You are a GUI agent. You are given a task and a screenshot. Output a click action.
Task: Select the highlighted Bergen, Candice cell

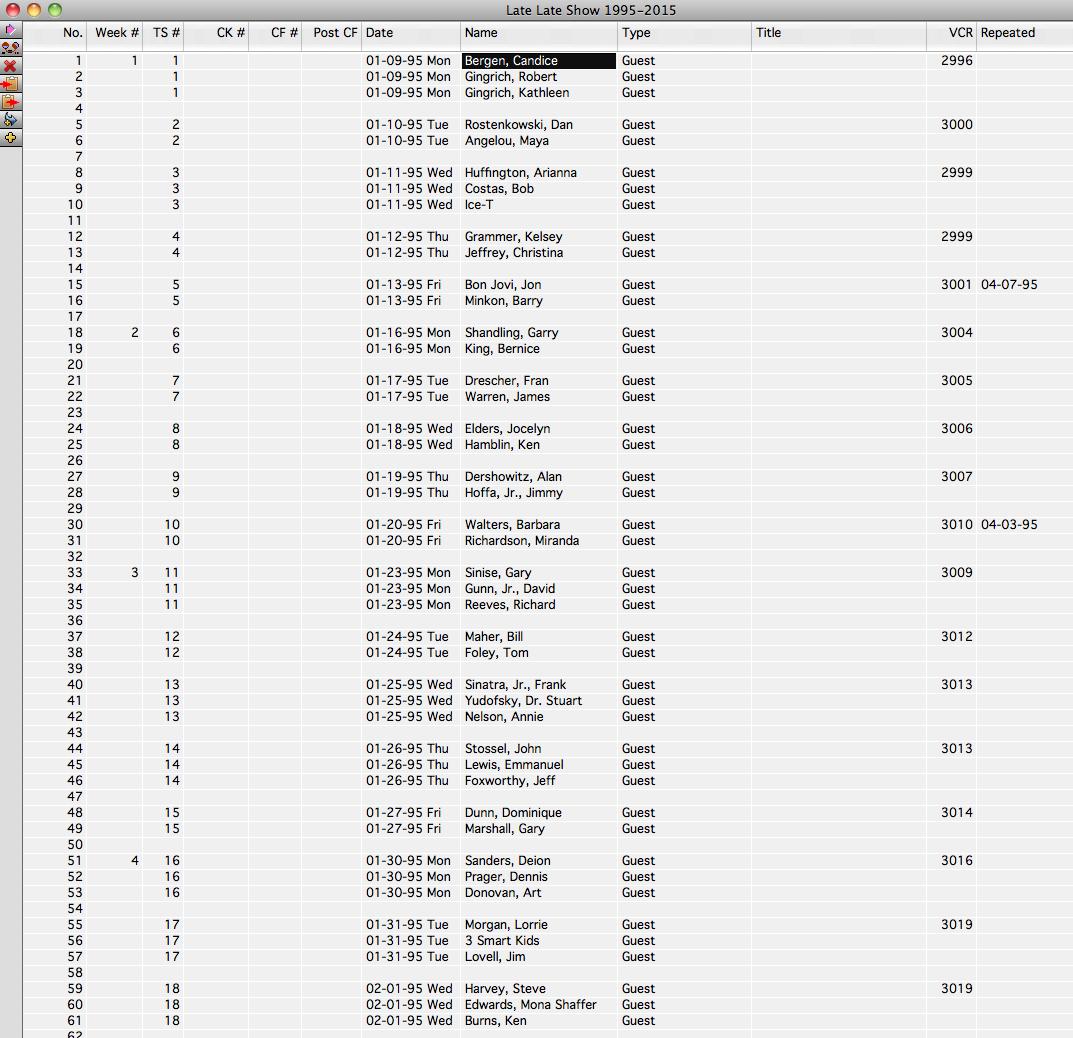click(x=539, y=61)
